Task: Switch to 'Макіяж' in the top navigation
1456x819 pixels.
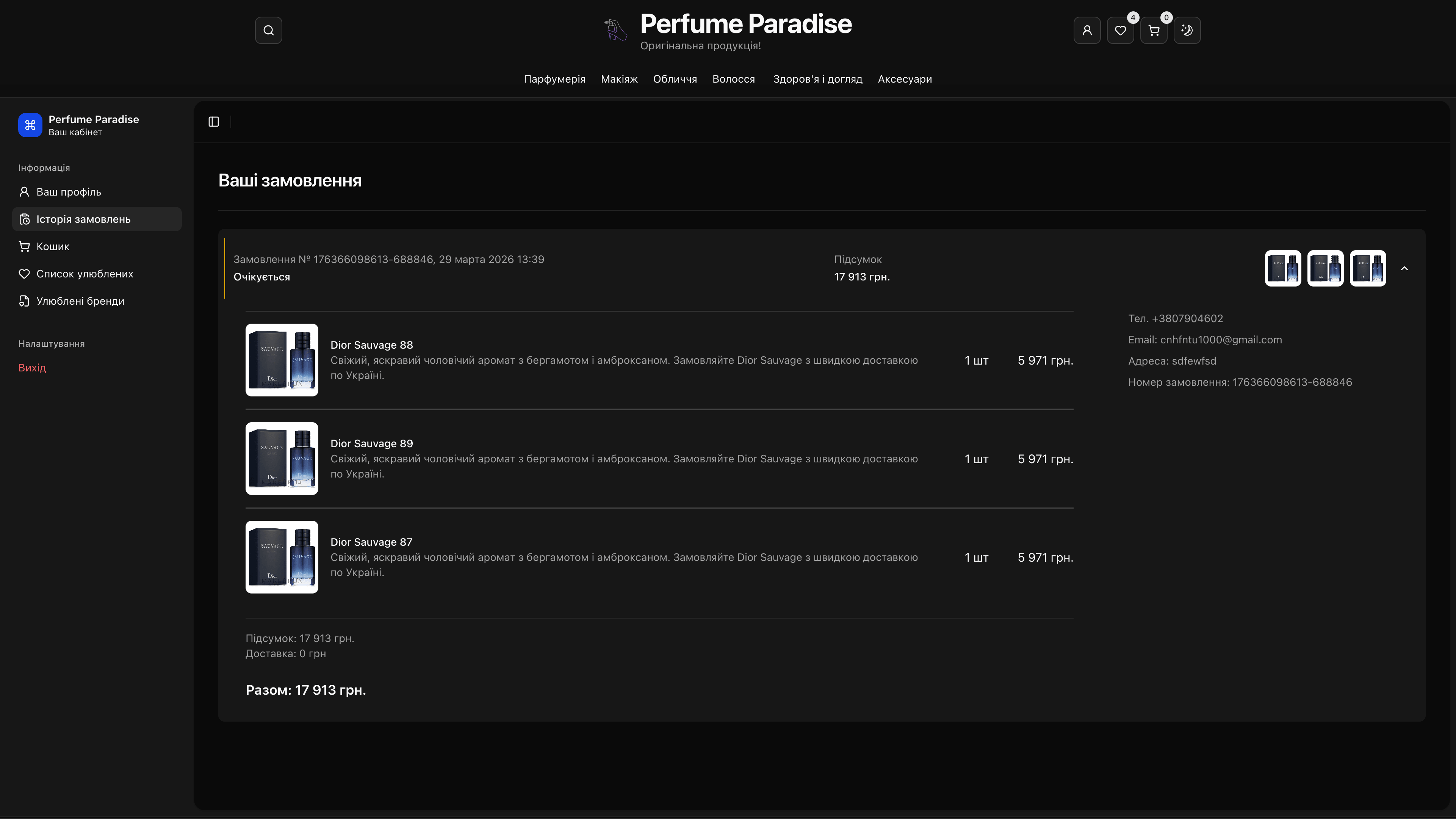Action: point(619,79)
